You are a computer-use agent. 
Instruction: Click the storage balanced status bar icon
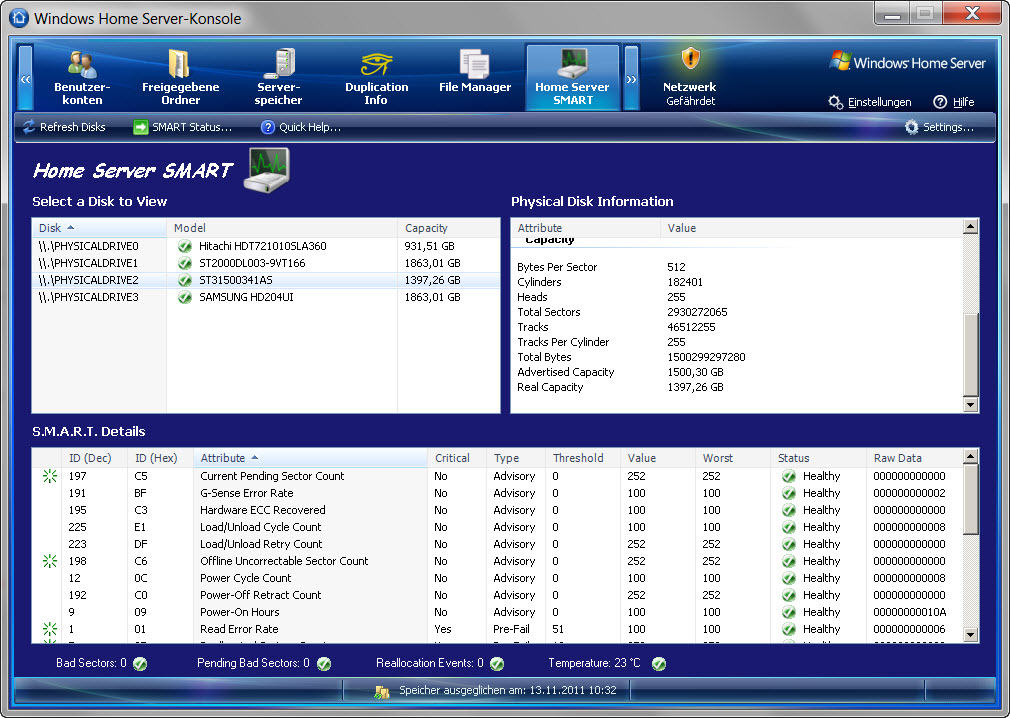[382, 692]
